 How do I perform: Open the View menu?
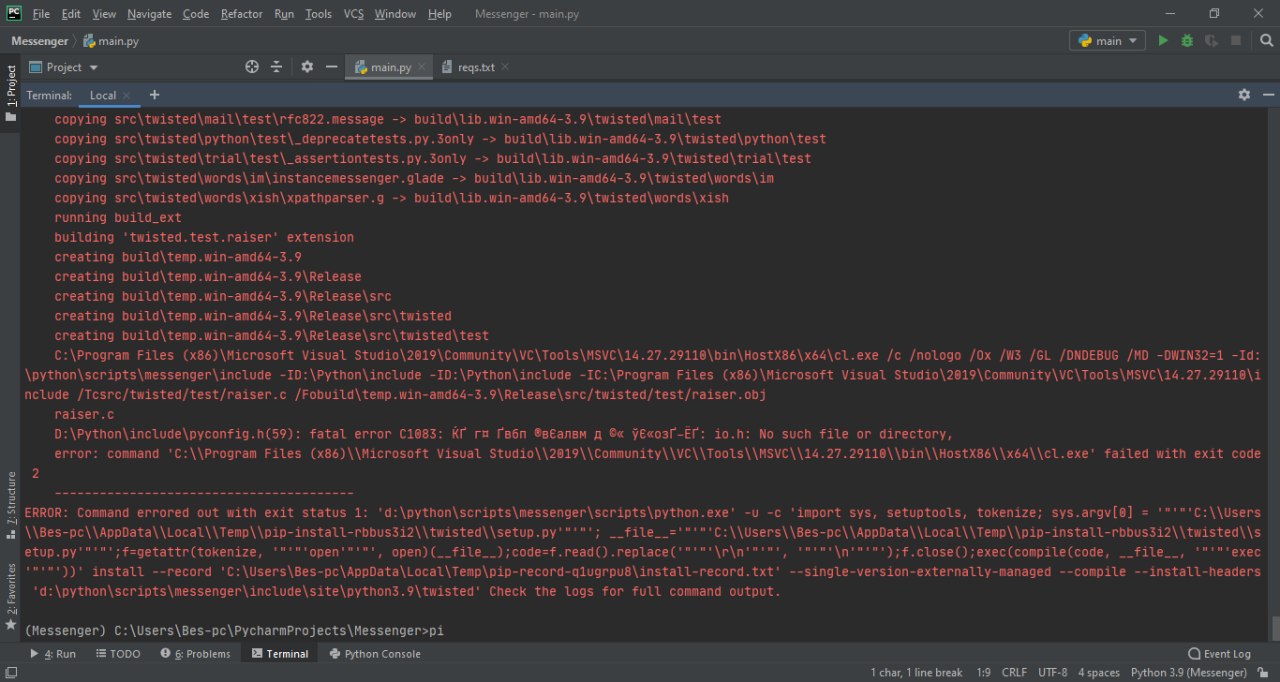click(x=104, y=14)
